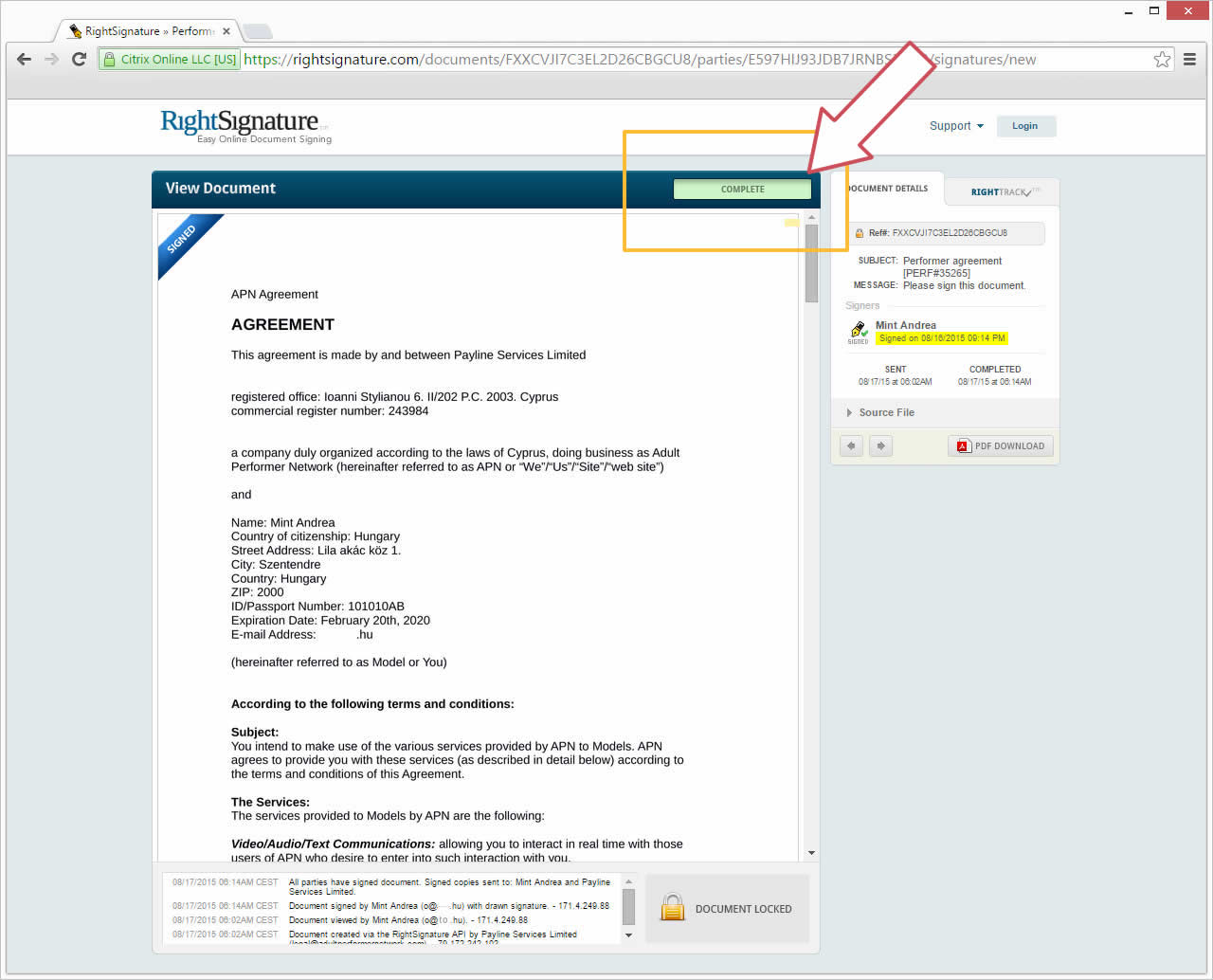This screenshot has height=980, width=1213.
Task: Open the Chrome hamburger menu
Action: pyautogui.click(x=1189, y=59)
